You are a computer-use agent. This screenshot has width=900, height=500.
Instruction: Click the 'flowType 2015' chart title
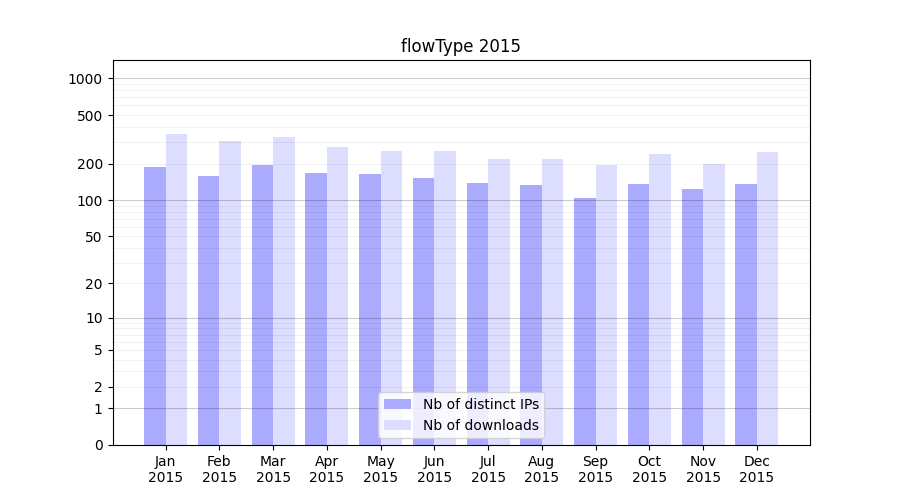460,46
